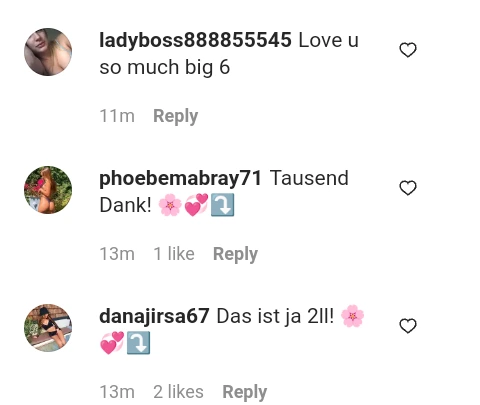This screenshot has height=405, width=480.
Task: Open ladyboss888855545's profile picture
Action: 48,52
